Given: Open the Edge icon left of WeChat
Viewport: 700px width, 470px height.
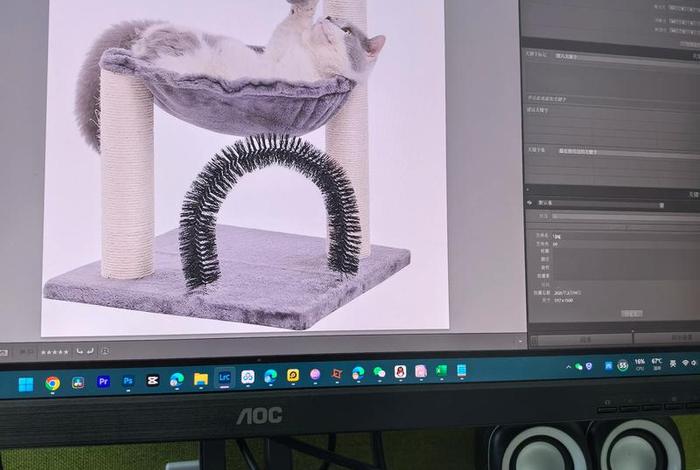Looking at the screenshot, I should click(x=358, y=373).
